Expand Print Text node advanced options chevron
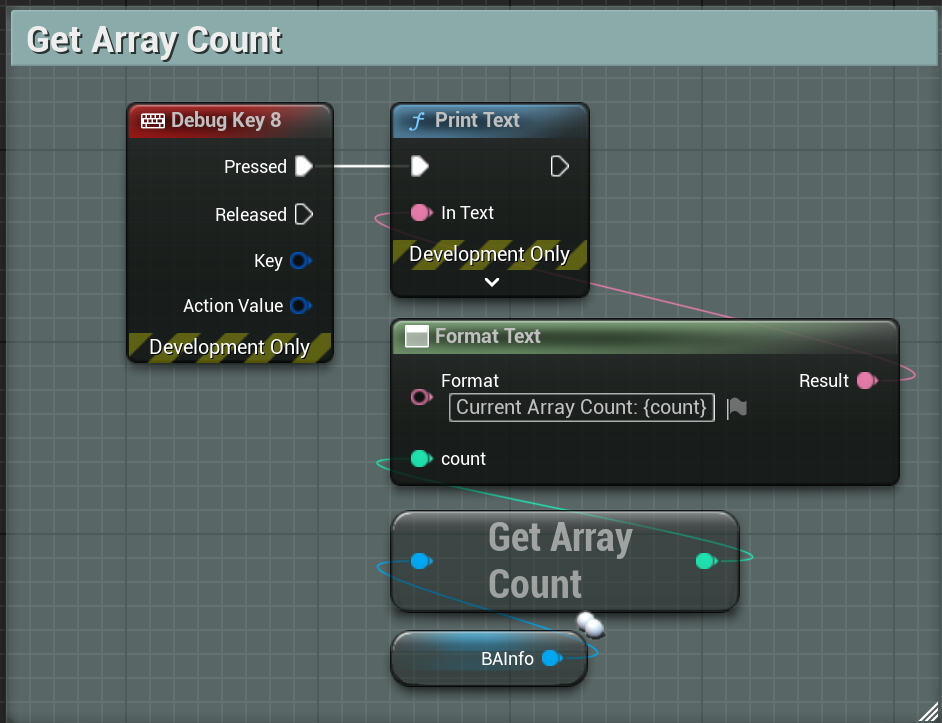 [491, 282]
